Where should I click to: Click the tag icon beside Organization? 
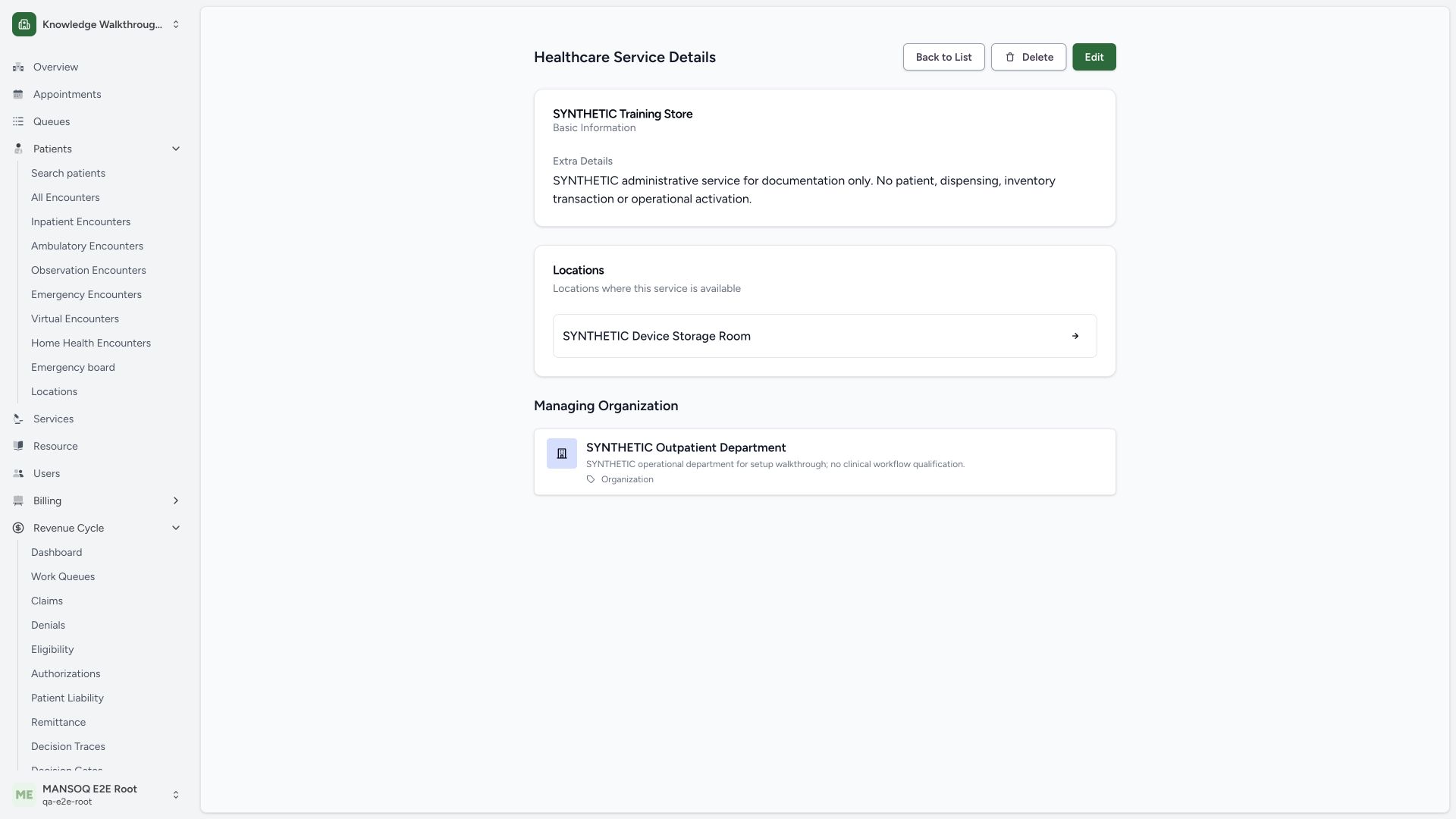pos(591,479)
